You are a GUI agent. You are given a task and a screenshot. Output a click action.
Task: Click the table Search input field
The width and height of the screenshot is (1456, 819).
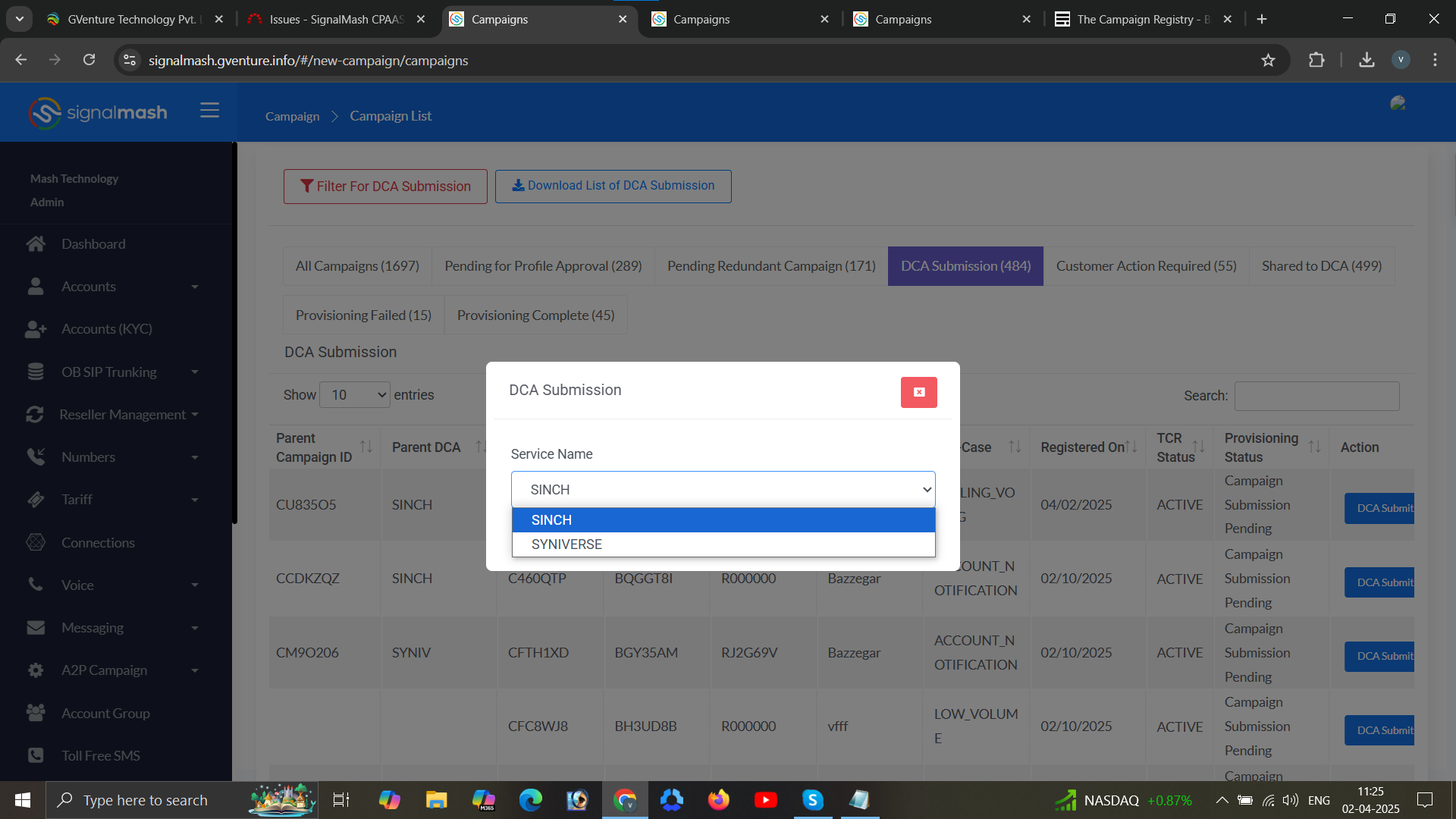(x=1316, y=396)
